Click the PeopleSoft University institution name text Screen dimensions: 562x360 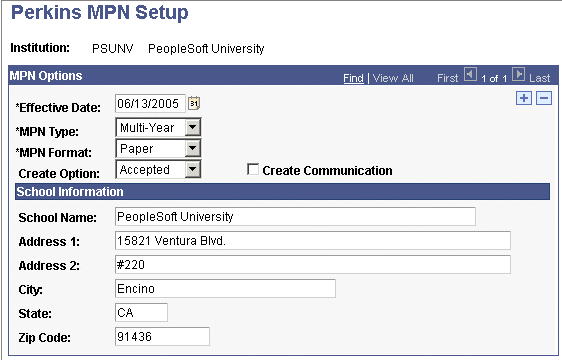(206, 49)
